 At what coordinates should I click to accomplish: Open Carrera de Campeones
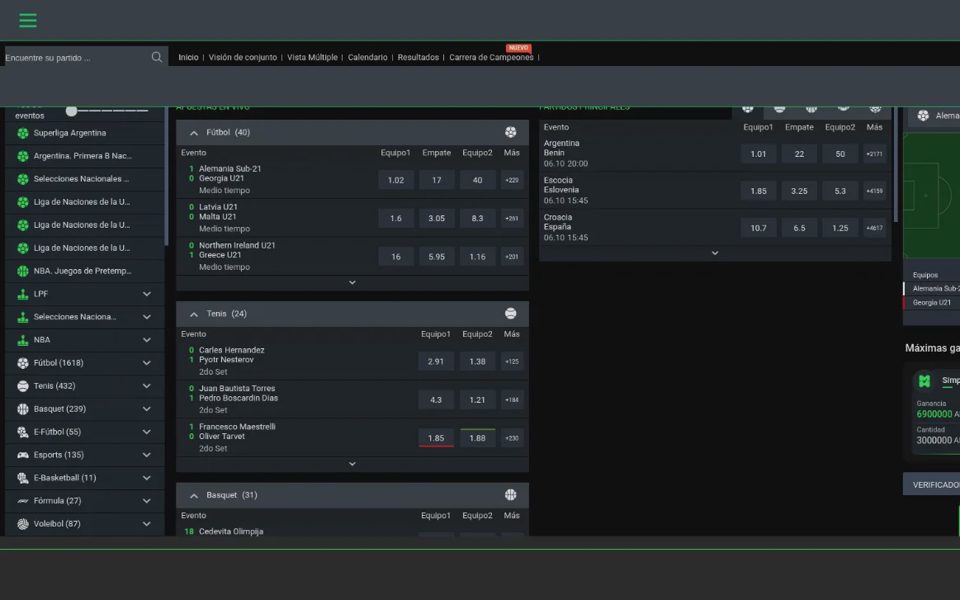point(491,57)
